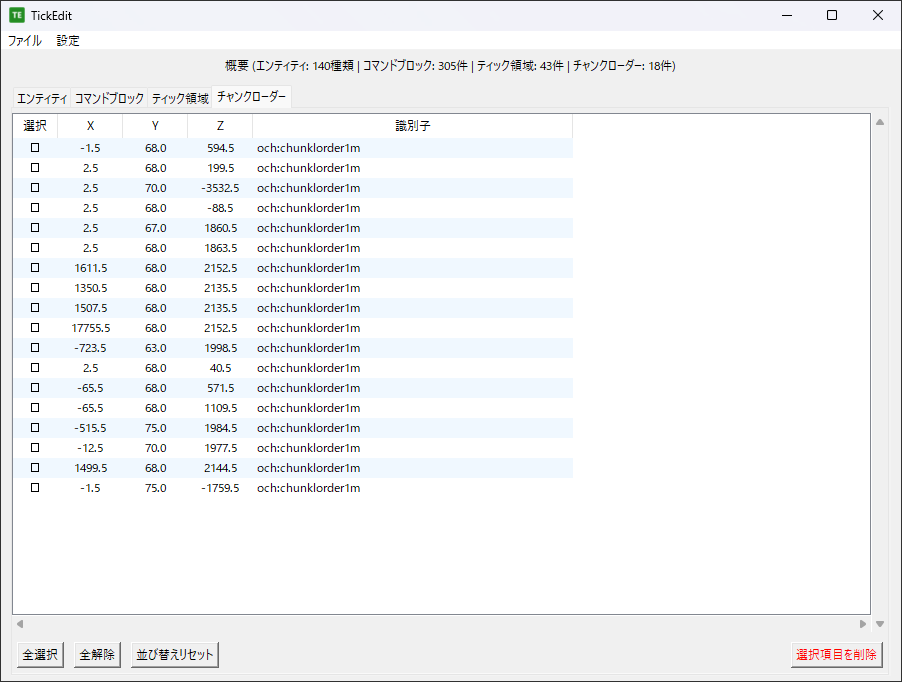The width and height of the screenshot is (902, 682).
Task: Click the Y value 67.0
Action: (x=155, y=228)
